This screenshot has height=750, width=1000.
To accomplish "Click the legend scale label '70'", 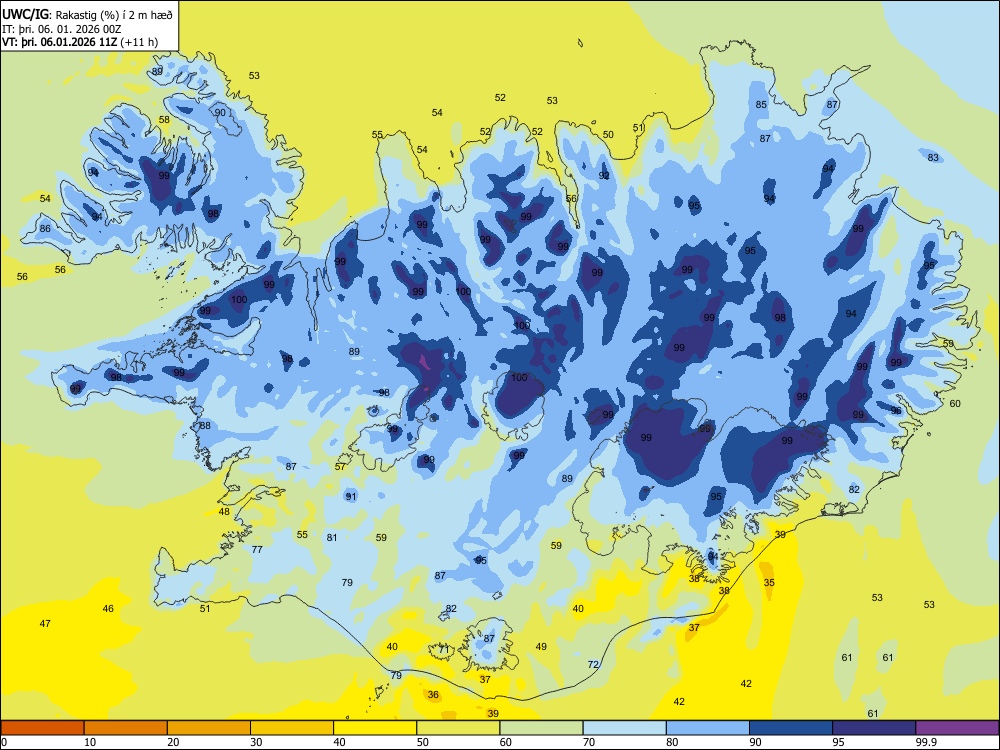I will tap(589, 742).
